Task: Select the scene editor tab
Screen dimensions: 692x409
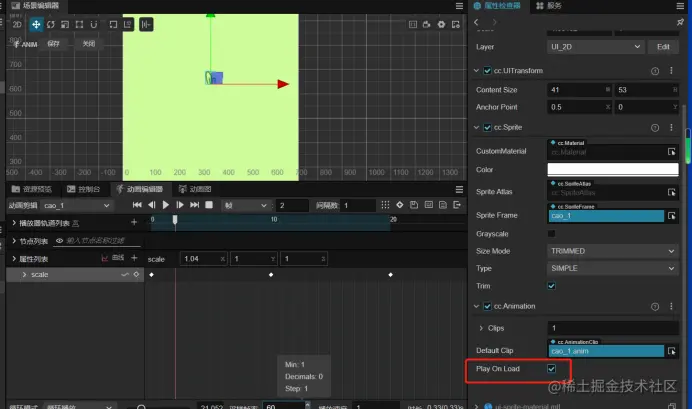Action: 35,6
